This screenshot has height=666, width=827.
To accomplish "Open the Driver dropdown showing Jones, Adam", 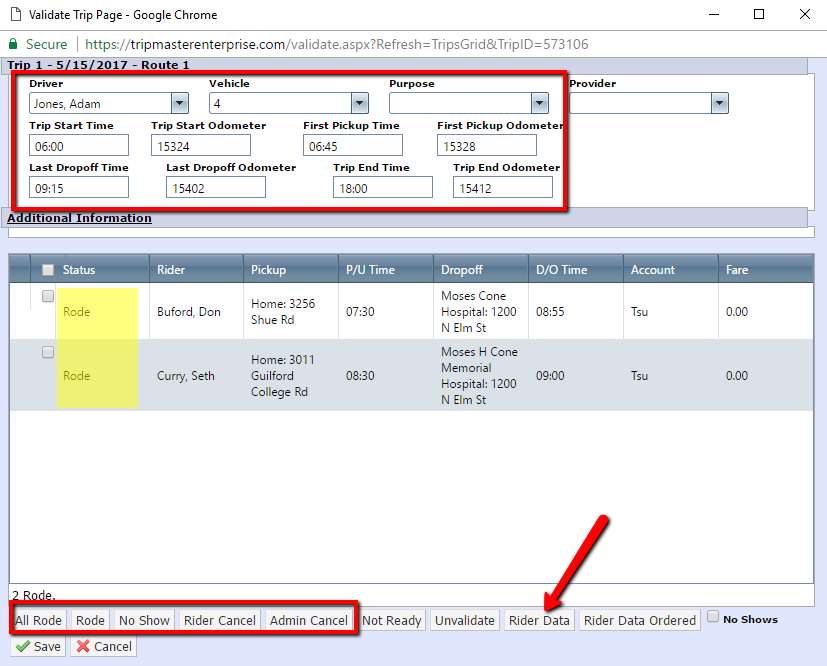I will (180, 103).
